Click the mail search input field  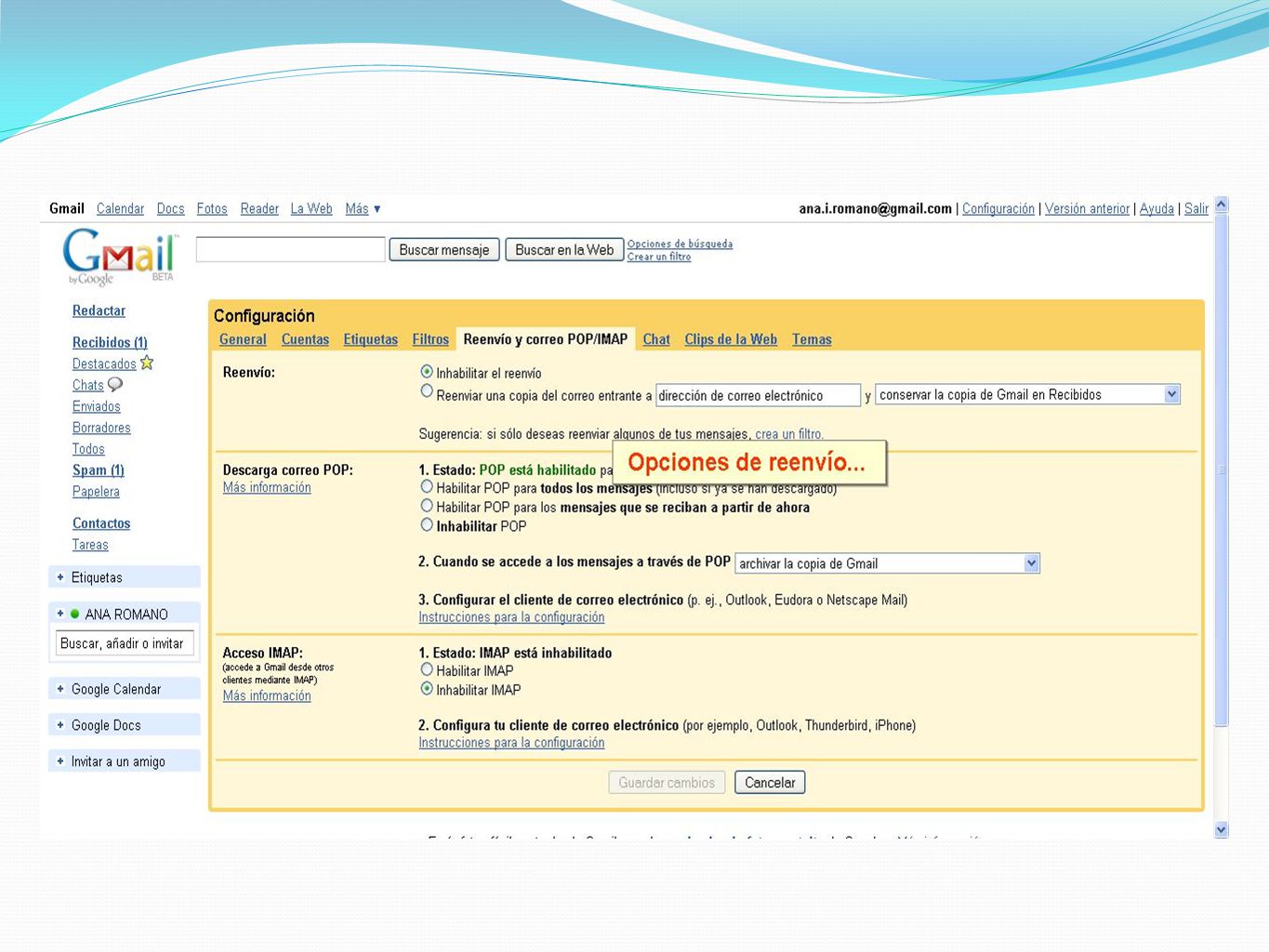tap(291, 249)
